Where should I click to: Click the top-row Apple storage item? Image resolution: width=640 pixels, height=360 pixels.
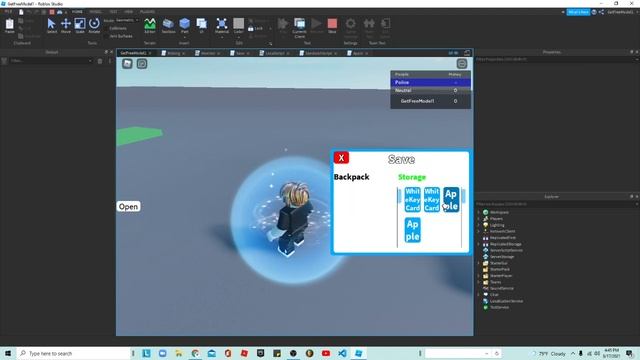point(451,200)
